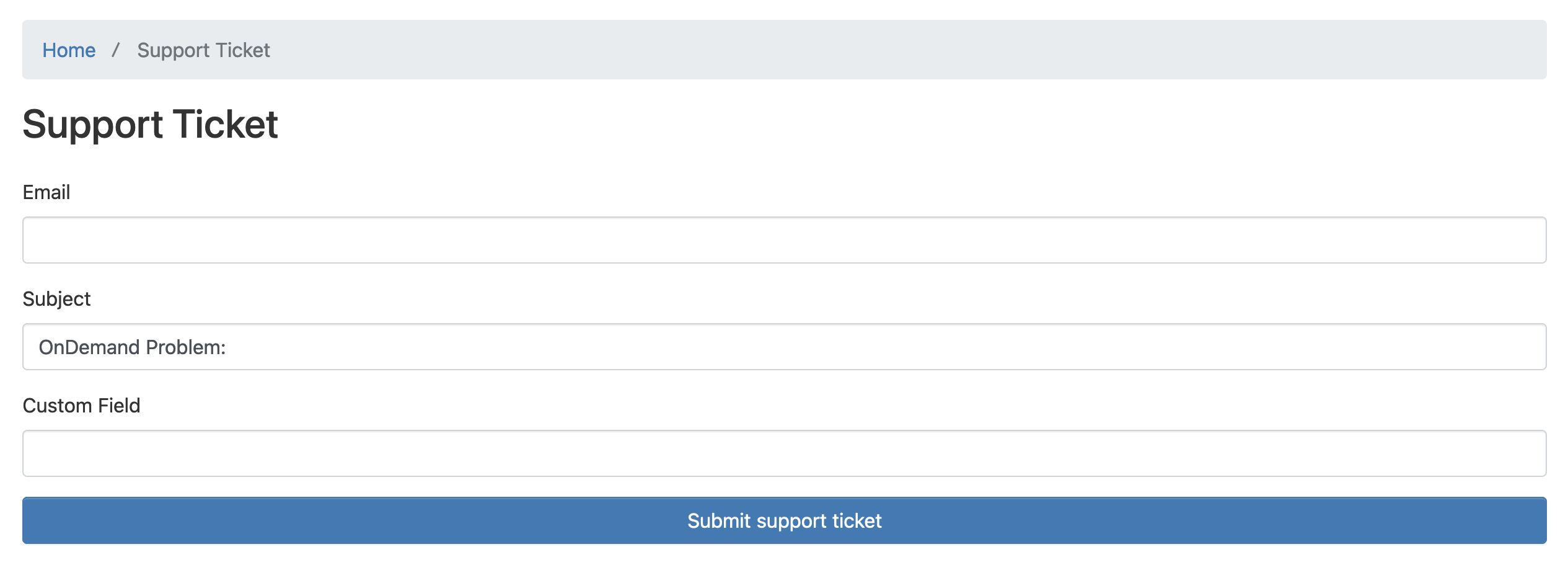This screenshot has height=583, width=1568.
Task: Select the Support Ticket breadcrumb item
Action: tap(203, 50)
